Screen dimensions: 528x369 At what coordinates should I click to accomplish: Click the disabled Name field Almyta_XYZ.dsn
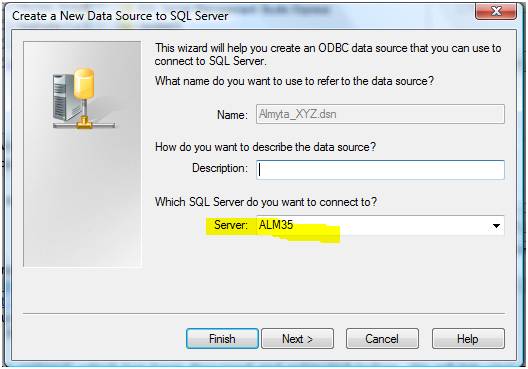[380, 114]
